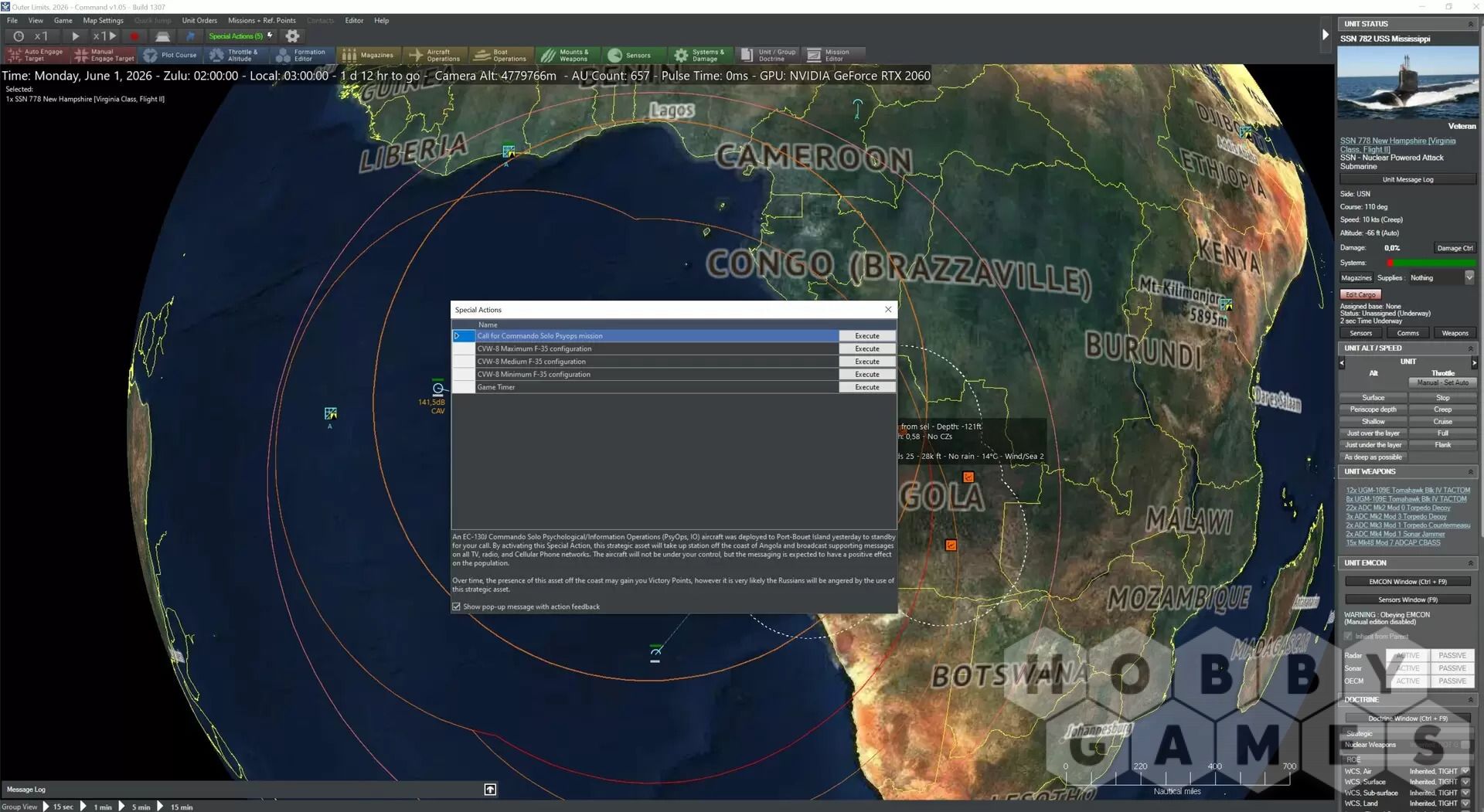
Task: Open the Help menu
Action: pos(381,21)
